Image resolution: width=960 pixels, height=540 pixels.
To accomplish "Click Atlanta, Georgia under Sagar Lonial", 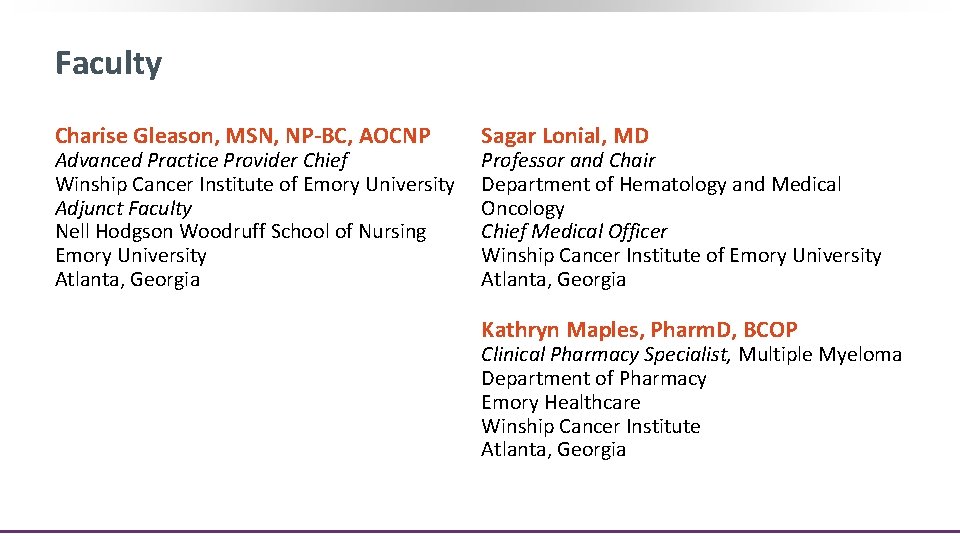I will point(553,280).
